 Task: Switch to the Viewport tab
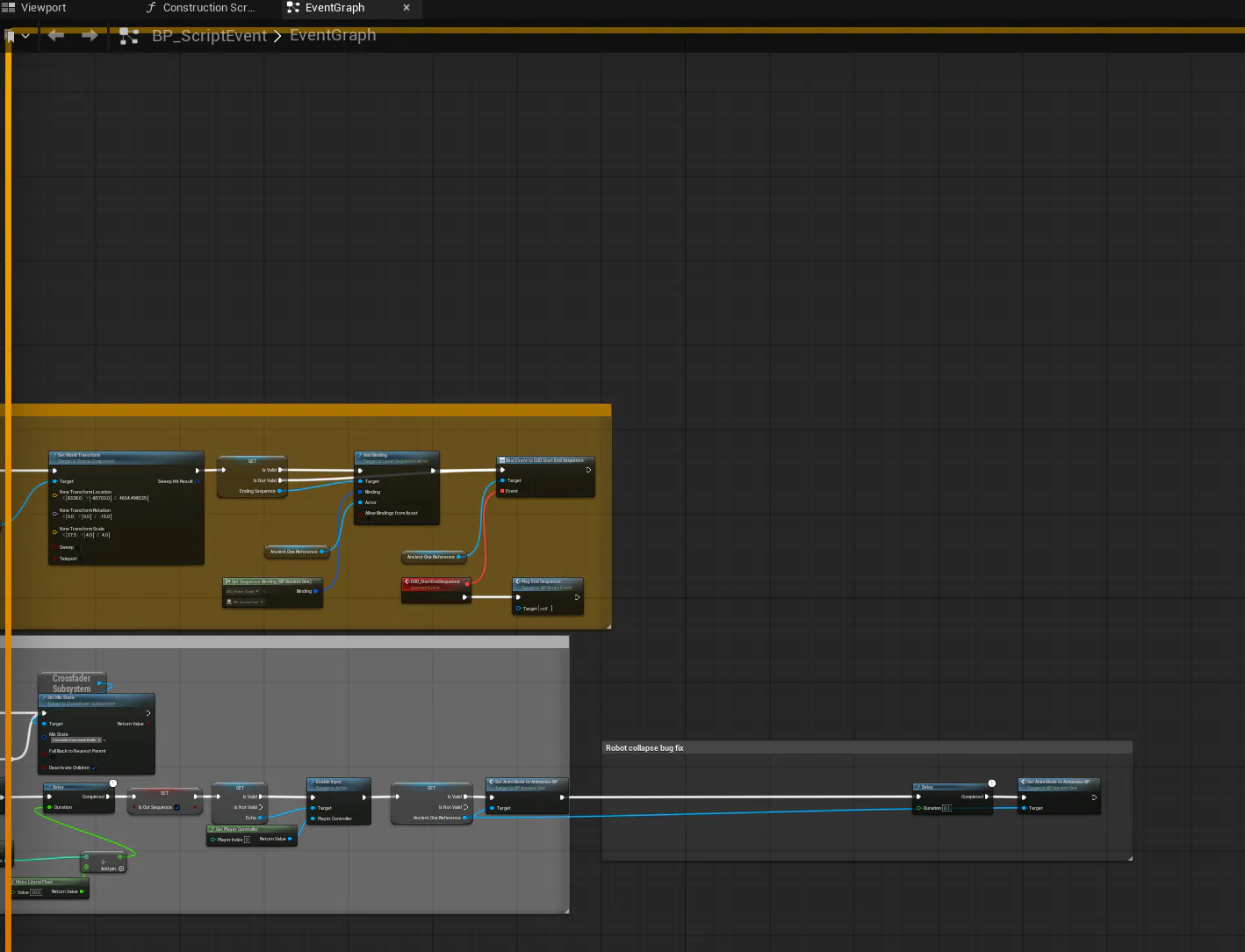(34, 8)
